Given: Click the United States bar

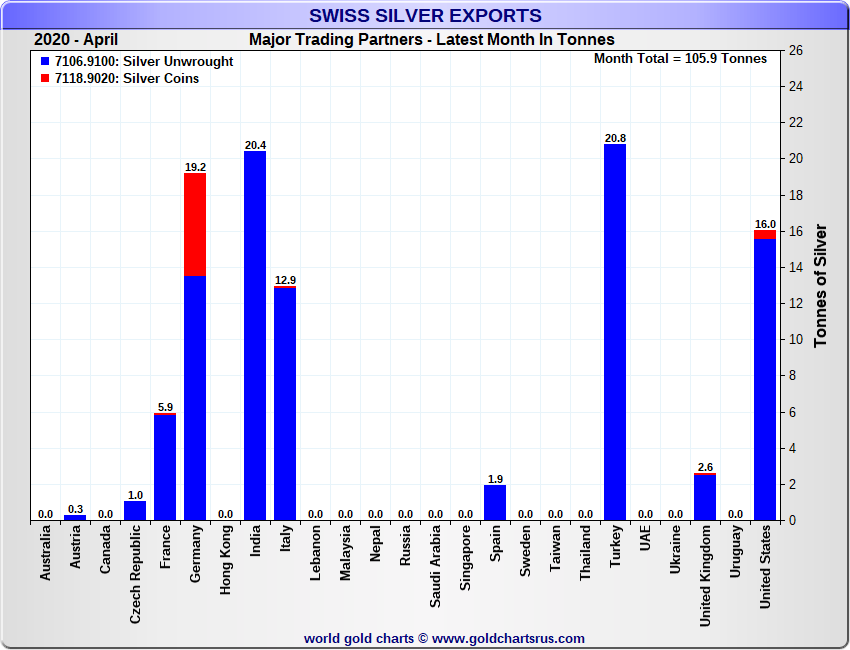Looking at the screenshot, I should (765, 380).
